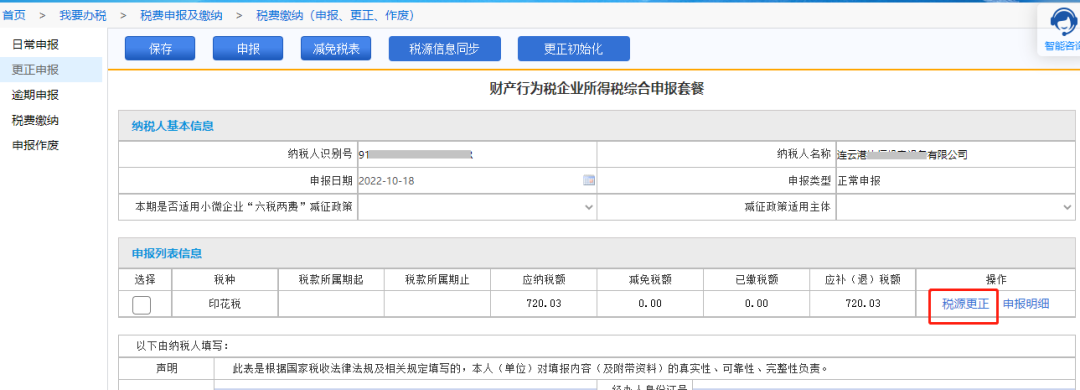Open the 减免税表 button

pos(336,49)
